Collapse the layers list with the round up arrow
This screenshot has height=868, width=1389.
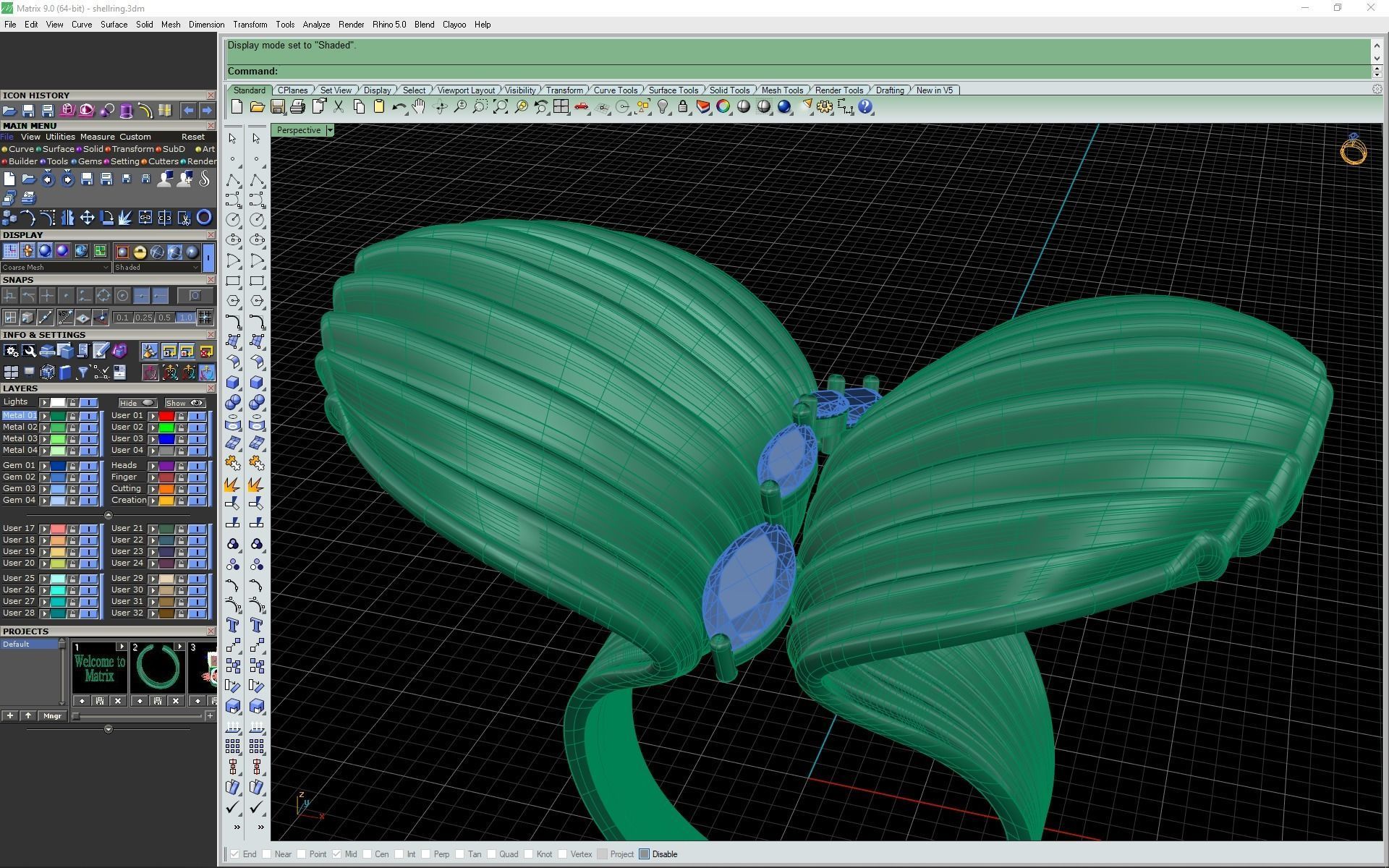click(109, 515)
